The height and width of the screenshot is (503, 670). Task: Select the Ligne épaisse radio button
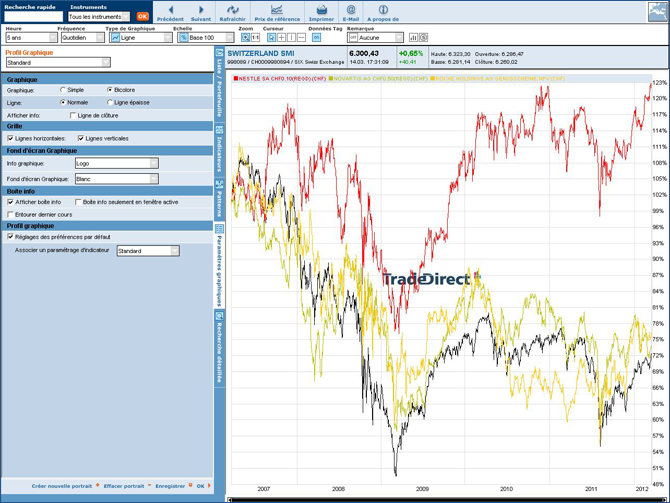tap(110, 103)
